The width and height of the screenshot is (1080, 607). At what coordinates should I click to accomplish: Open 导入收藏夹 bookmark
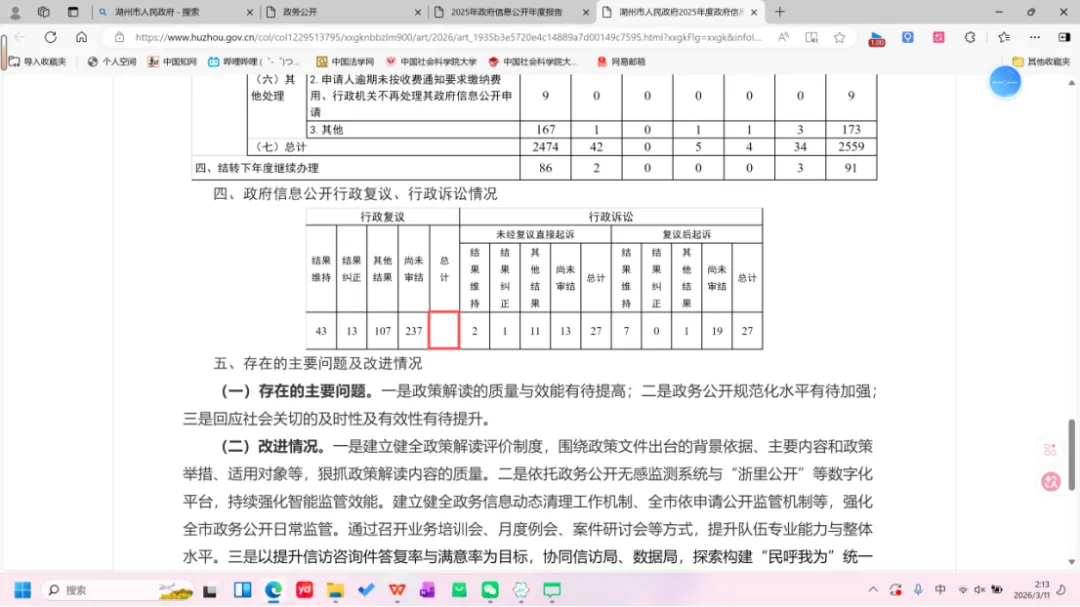pyautogui.click(x=38, y=61)
